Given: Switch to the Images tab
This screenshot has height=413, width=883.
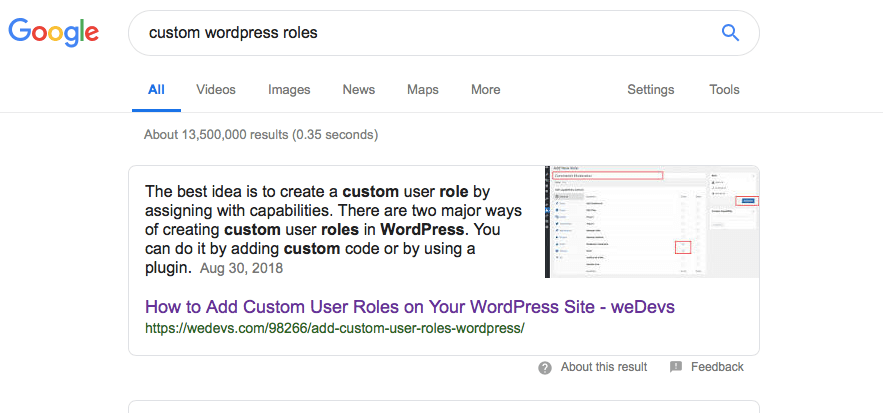Looking at the screenshot, I should [x=289, y=90].
